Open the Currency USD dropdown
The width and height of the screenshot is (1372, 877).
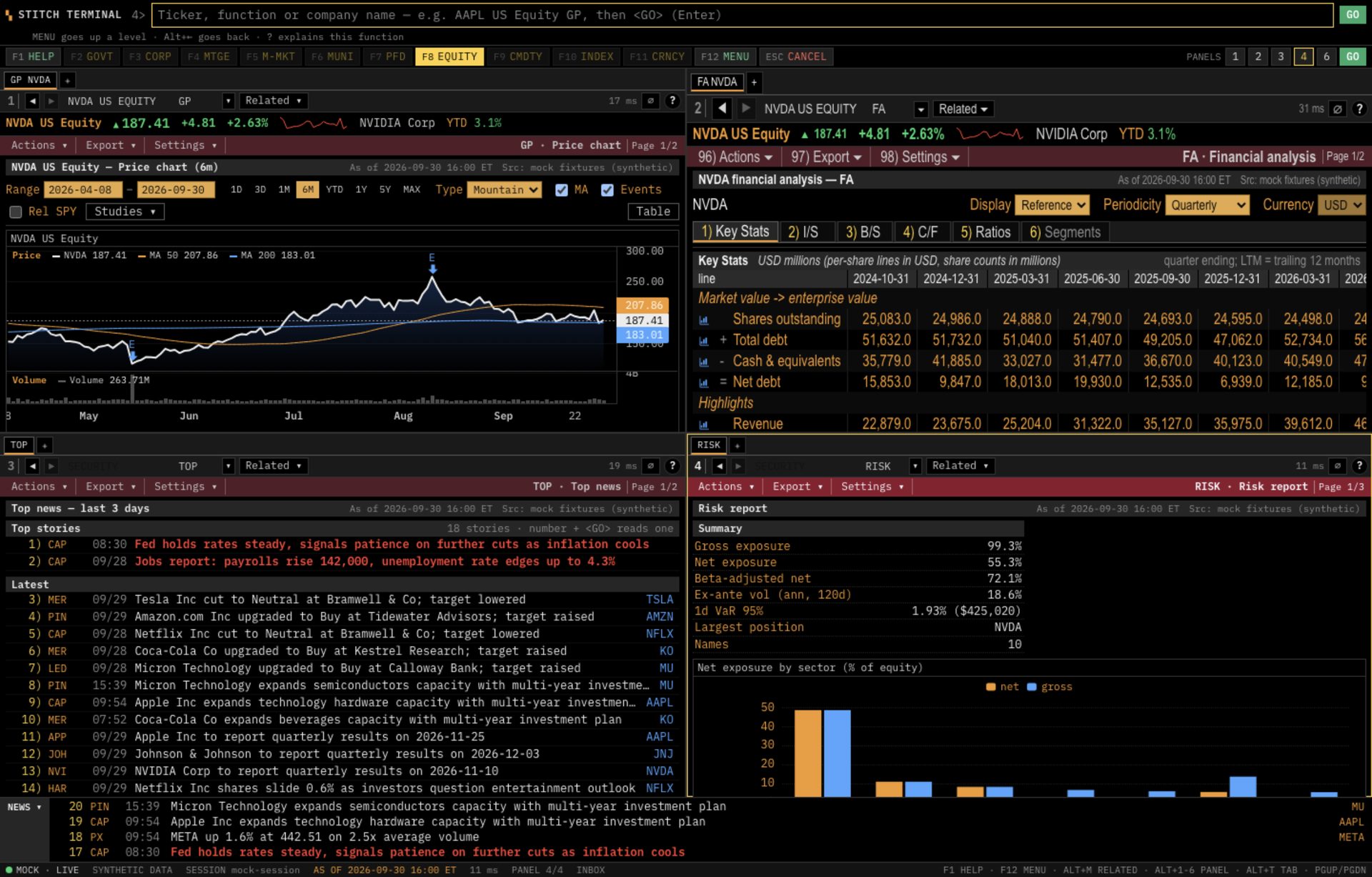(1341, 205)
